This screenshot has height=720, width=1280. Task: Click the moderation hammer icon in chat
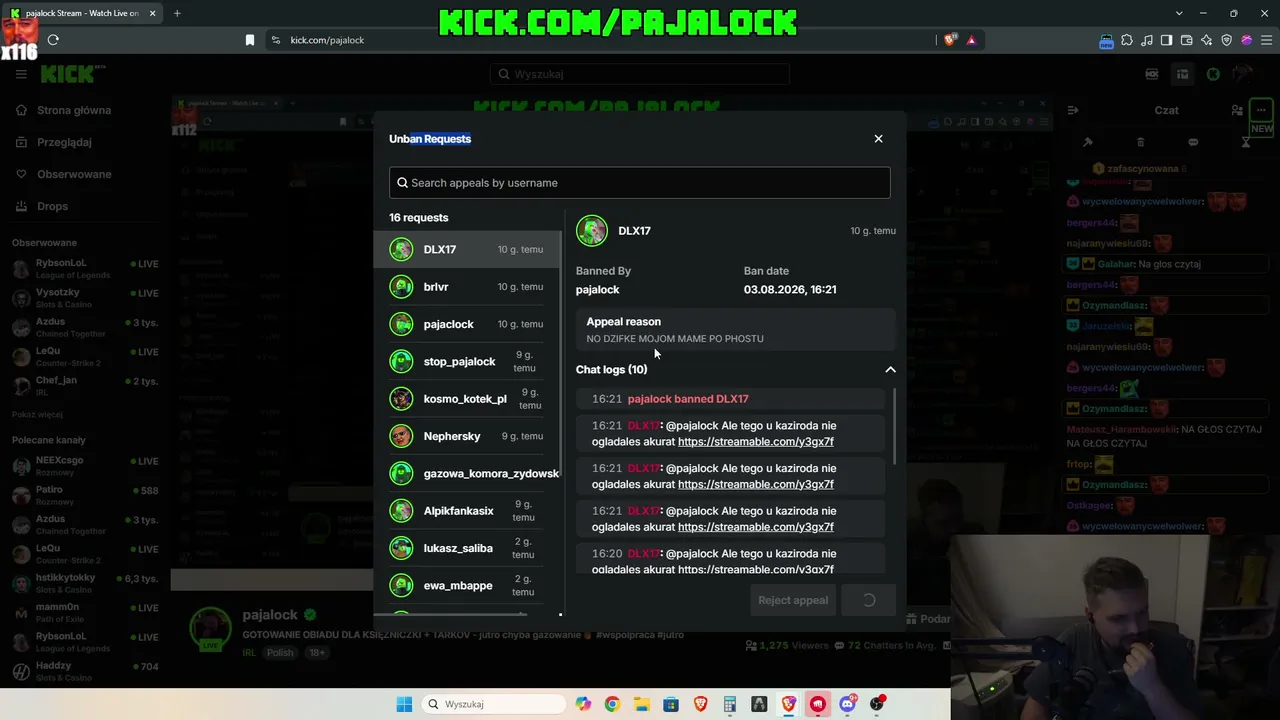pyautogui.click(x=1088, y=142)
